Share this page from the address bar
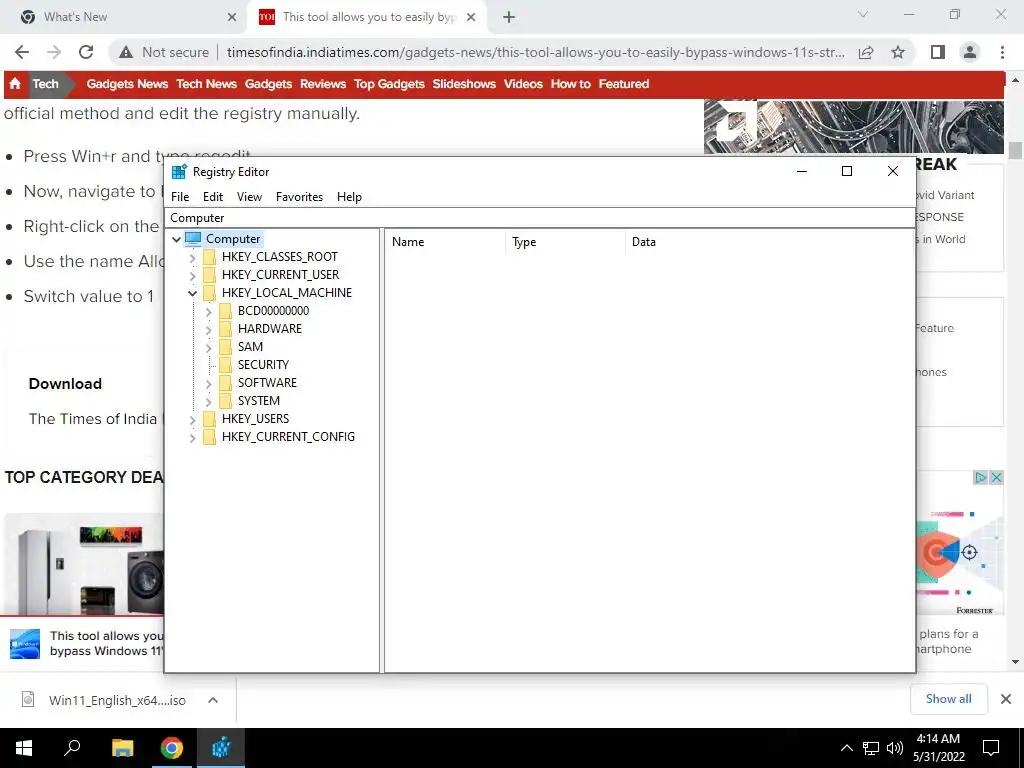1024x768 pixels. pyautogui.click(x=866, y=52)
